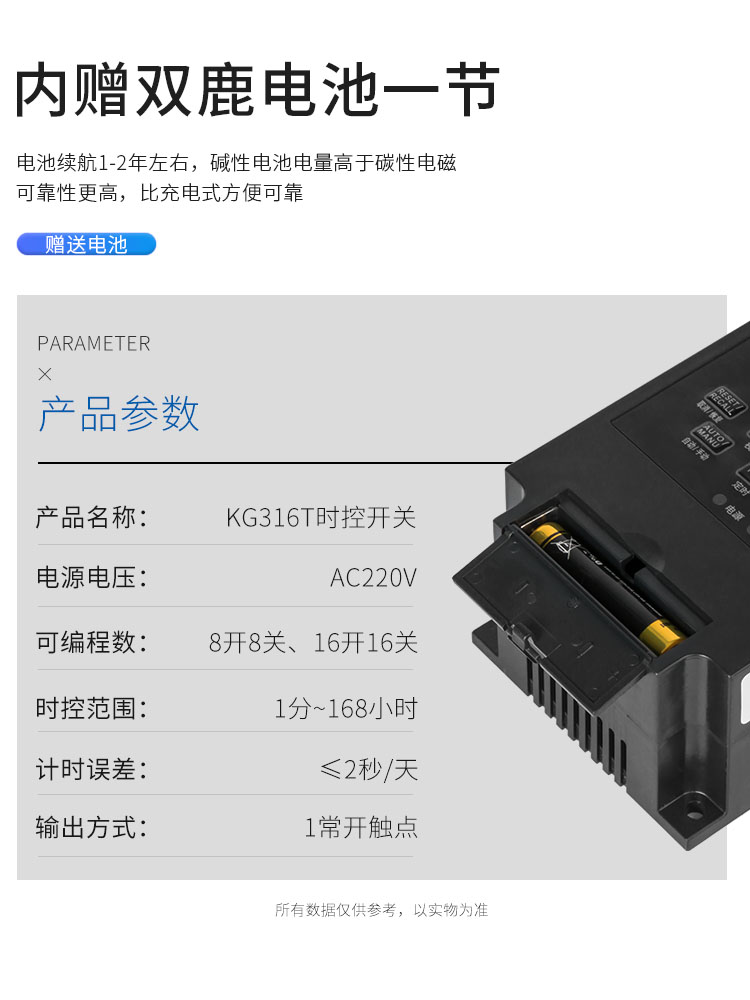The image size is (750, 1000).
Task: Click the AUTO/MANU button on the device
Action: pos(712,436)
